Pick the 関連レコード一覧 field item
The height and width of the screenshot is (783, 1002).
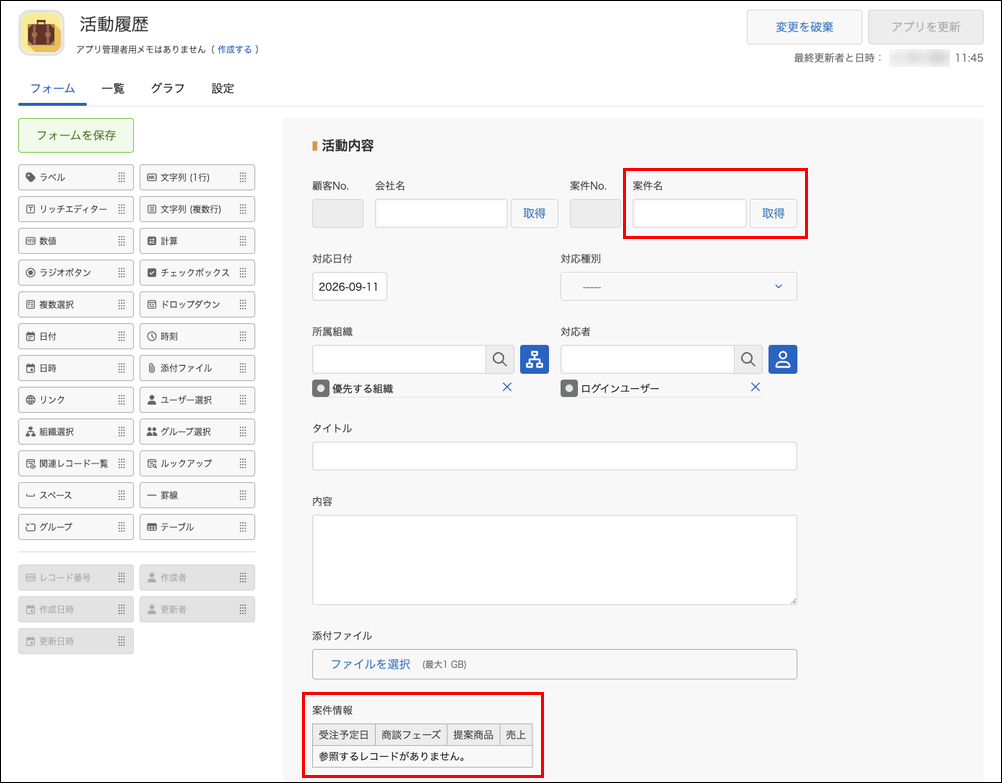pyautogui.click(x=76, y=463)
